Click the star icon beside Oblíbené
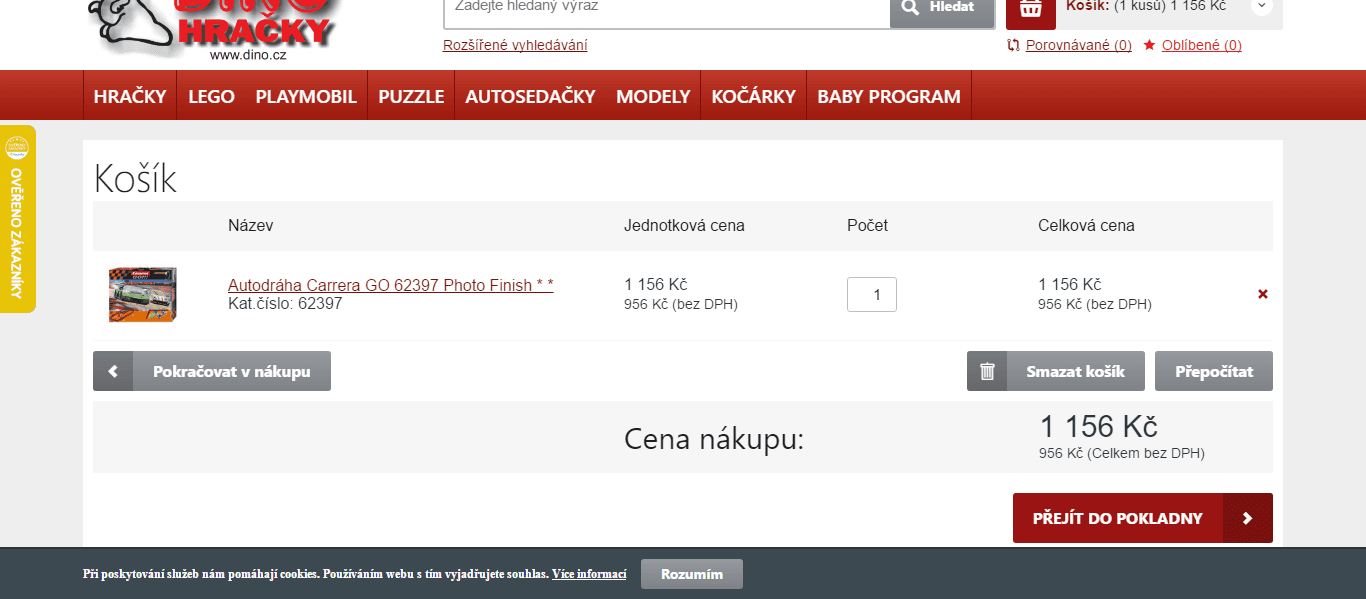1366x599 pixels. point(1150,45)
